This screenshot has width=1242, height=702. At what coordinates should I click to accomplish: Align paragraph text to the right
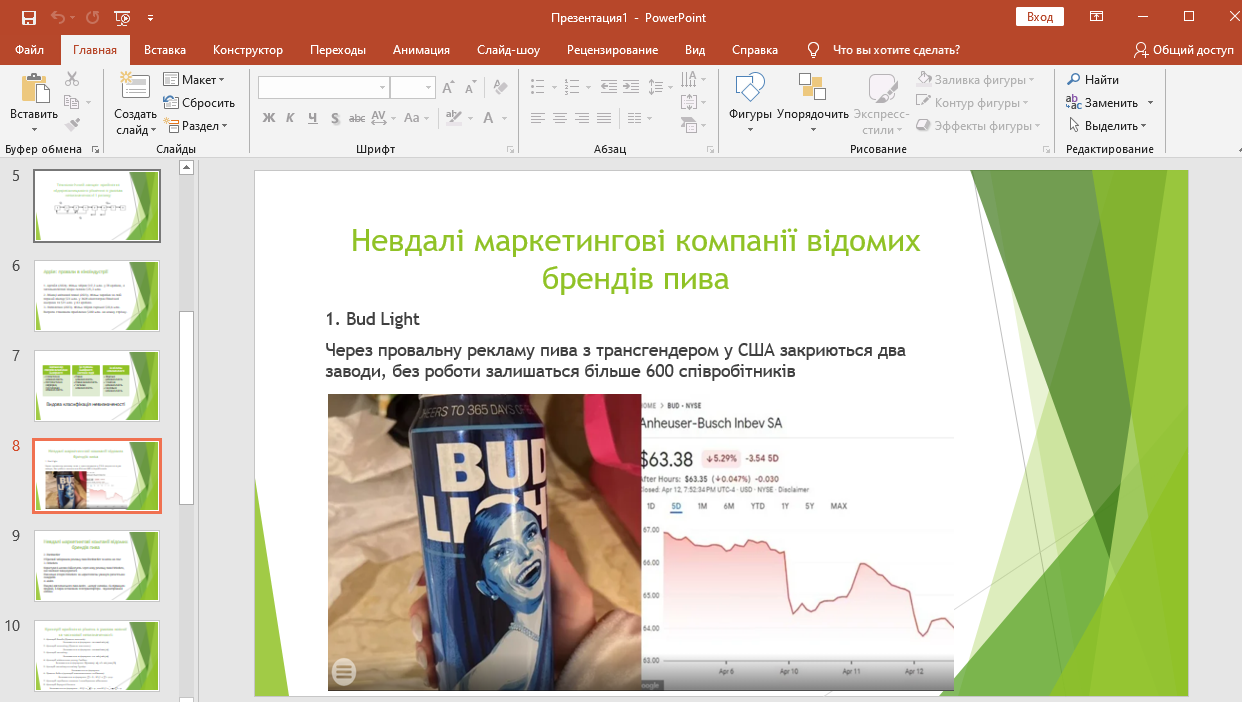pyautogui.click(x=582, y=118)
